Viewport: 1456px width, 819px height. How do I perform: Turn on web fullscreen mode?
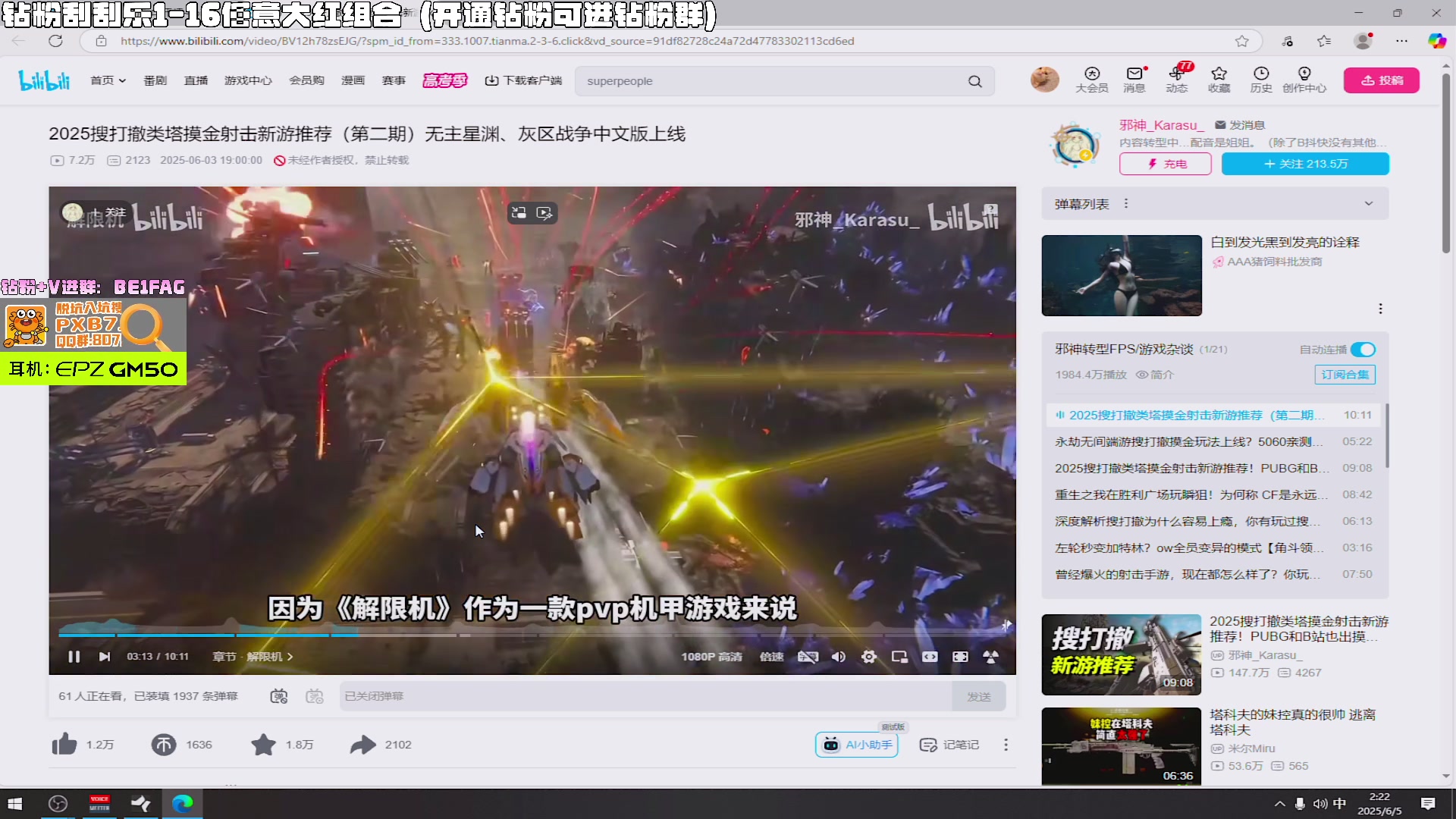pyautogui.click(x=960, y=657)
